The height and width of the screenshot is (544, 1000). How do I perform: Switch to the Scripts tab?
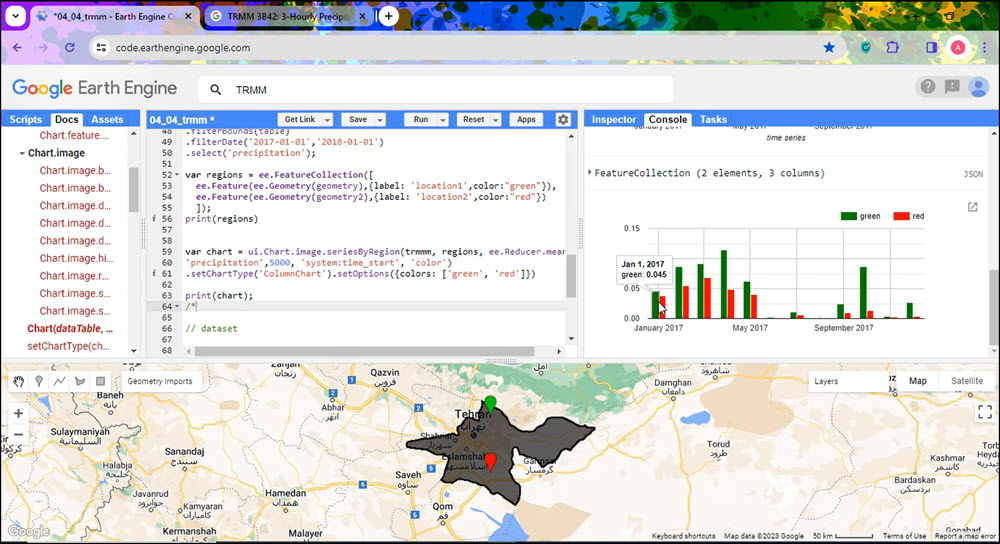(26, 119)
